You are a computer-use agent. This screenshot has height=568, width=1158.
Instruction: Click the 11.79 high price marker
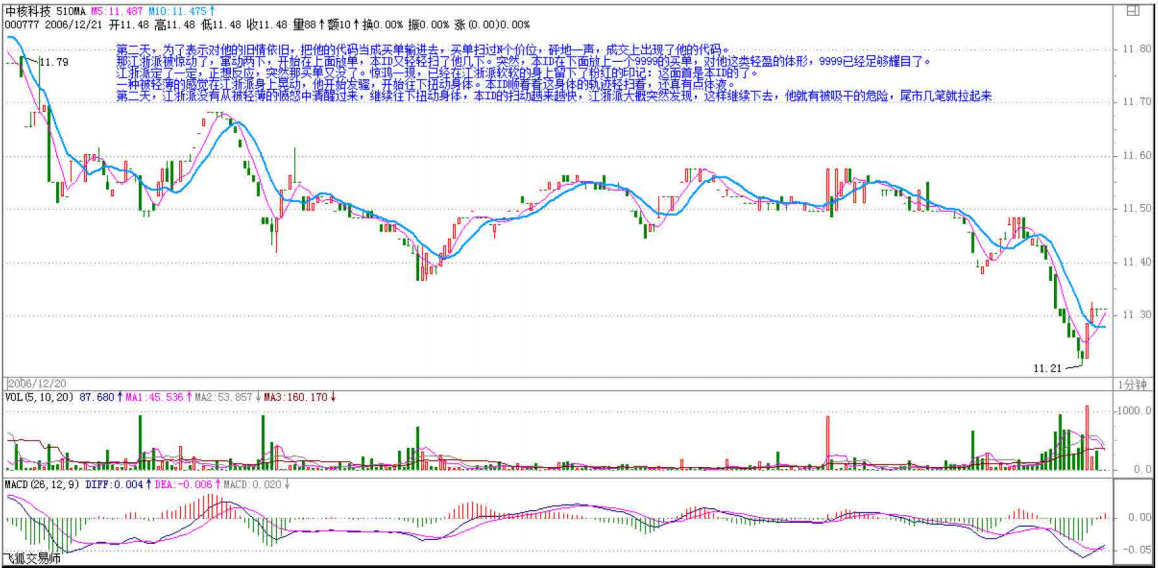click(x=54, y=63)
